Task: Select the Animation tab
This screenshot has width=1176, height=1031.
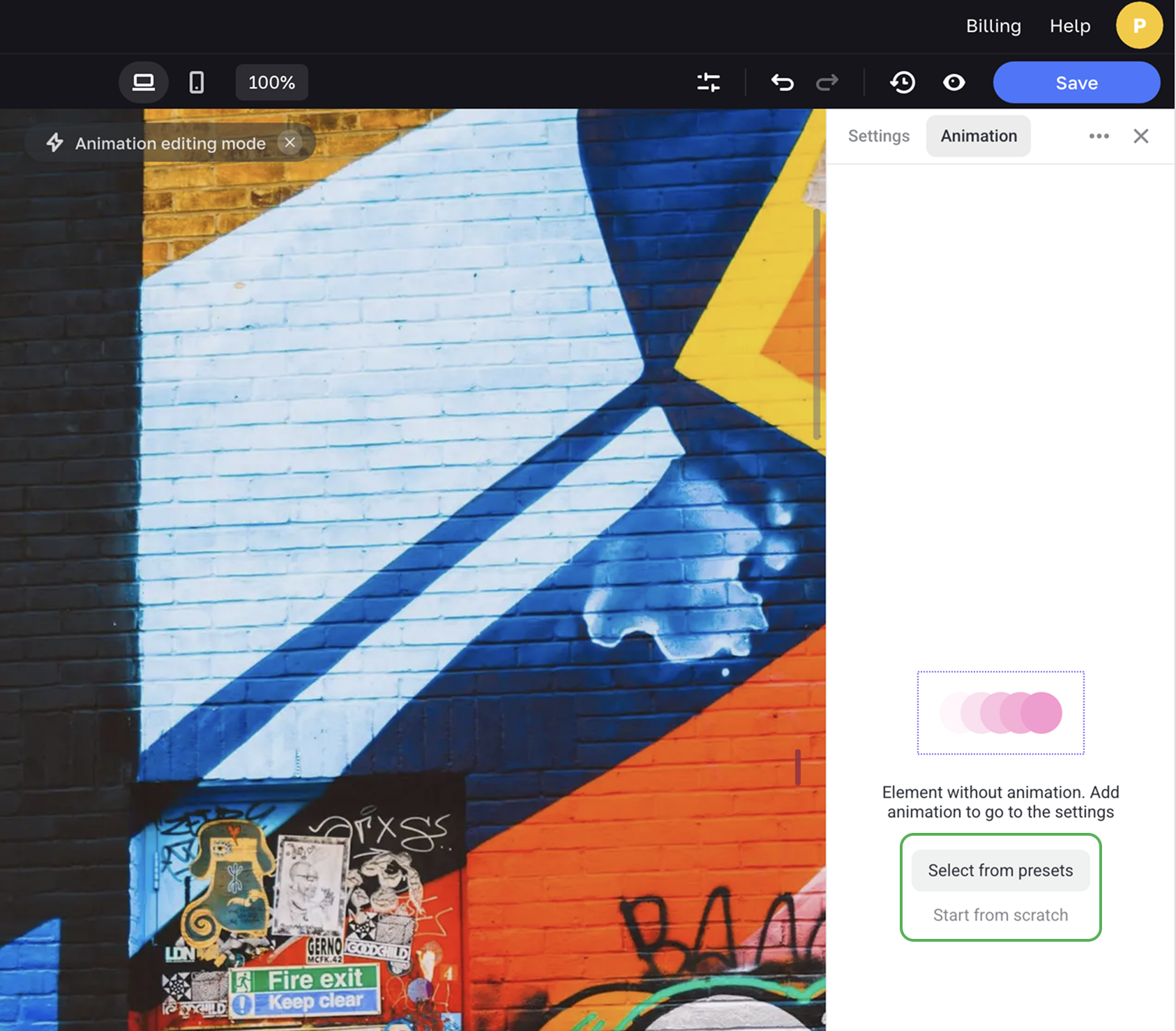Action: 978,136
